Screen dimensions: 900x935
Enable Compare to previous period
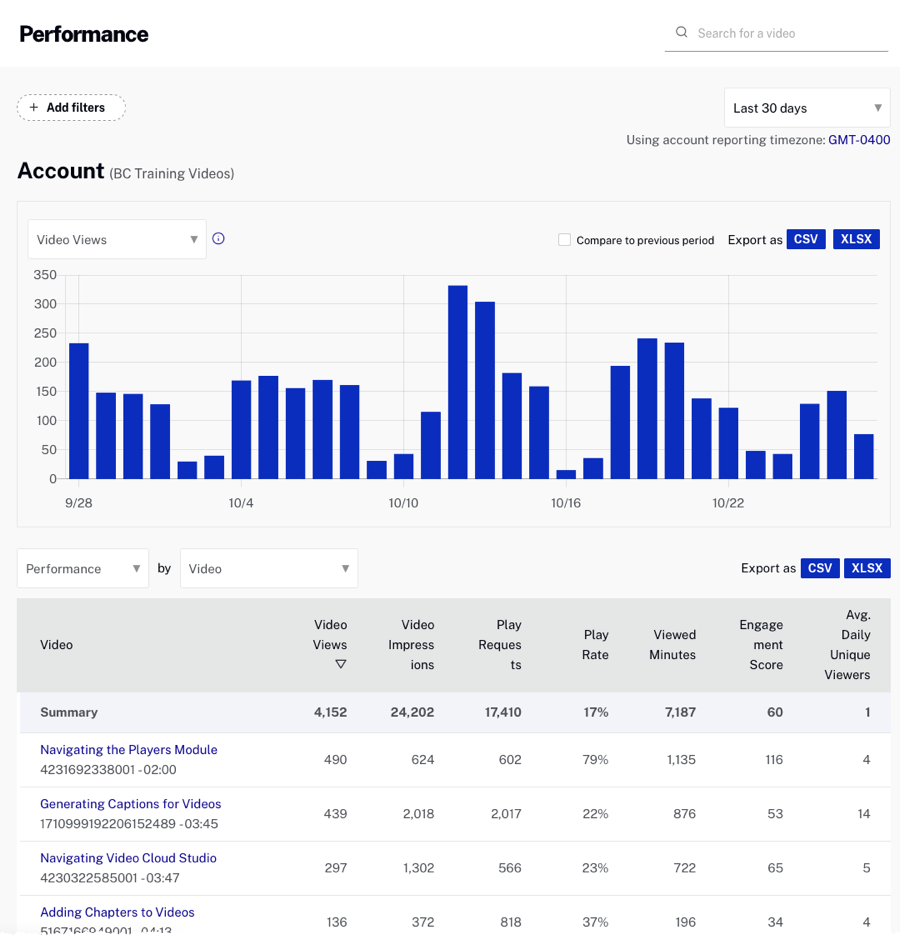(x=564, y=240)
